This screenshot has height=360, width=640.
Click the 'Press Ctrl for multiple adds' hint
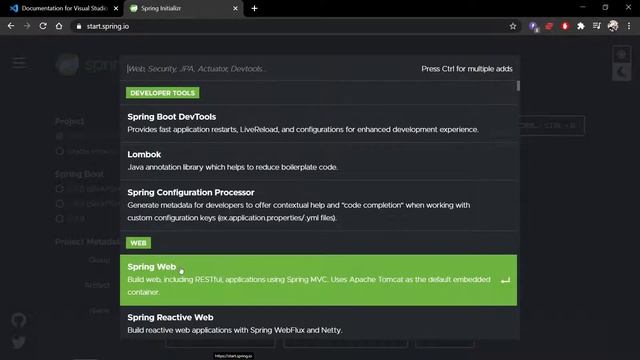click(x=467, y=69)
